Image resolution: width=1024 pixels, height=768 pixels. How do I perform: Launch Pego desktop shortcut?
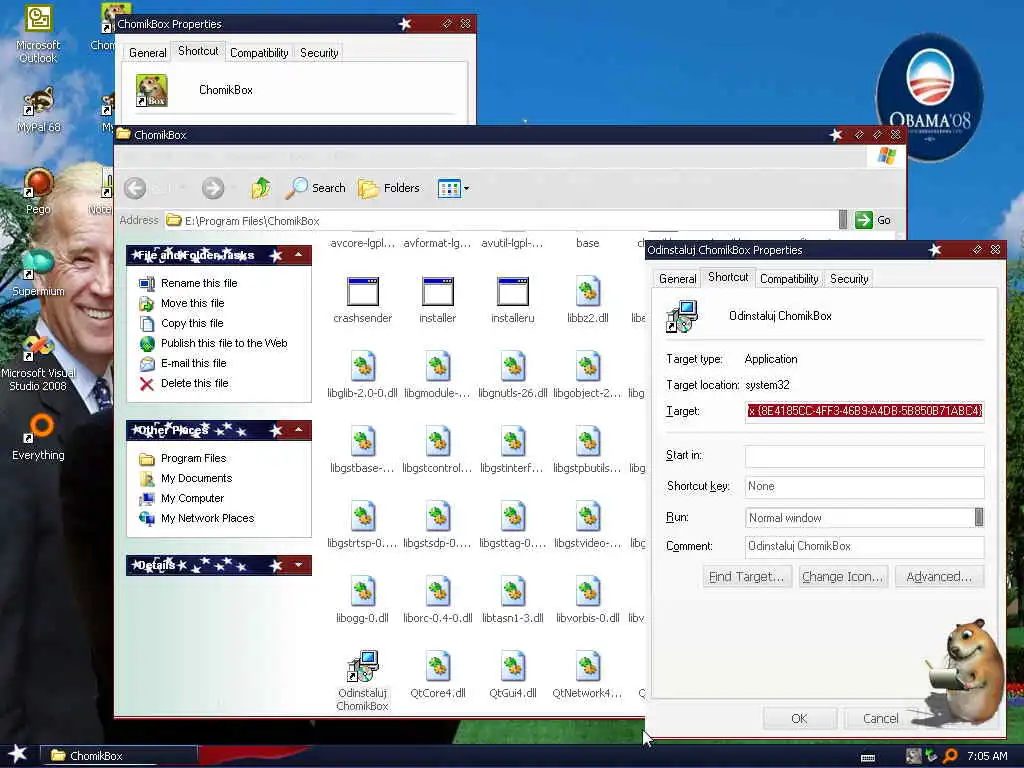[x=38, y=191]
